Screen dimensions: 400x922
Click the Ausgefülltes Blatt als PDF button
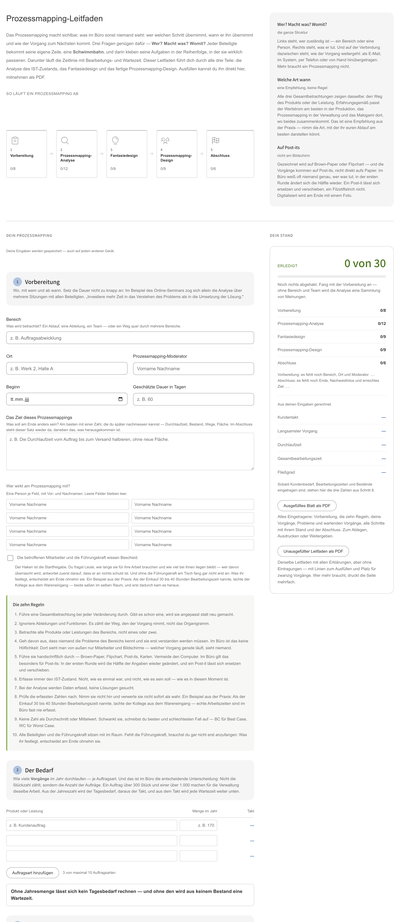(x=307, y=505)
